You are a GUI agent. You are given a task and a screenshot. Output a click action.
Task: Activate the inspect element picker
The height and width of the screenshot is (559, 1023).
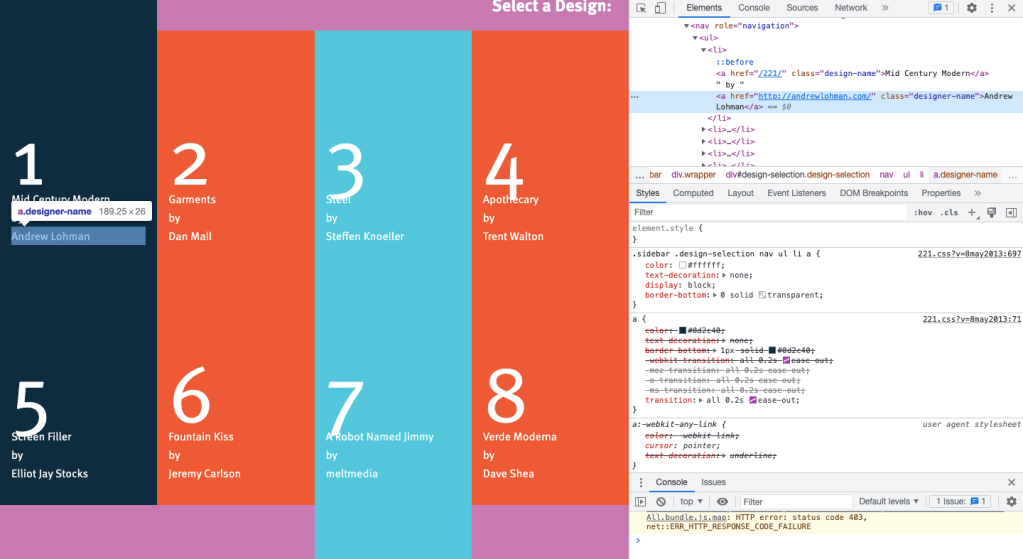[641, 8]
